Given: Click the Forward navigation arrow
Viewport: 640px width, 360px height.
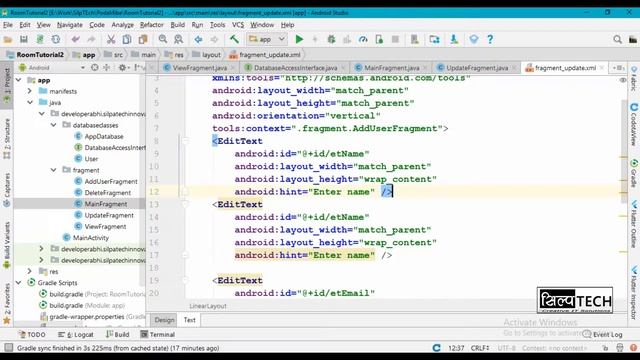Looking at the screenshot, I should (x=214, y=39).
